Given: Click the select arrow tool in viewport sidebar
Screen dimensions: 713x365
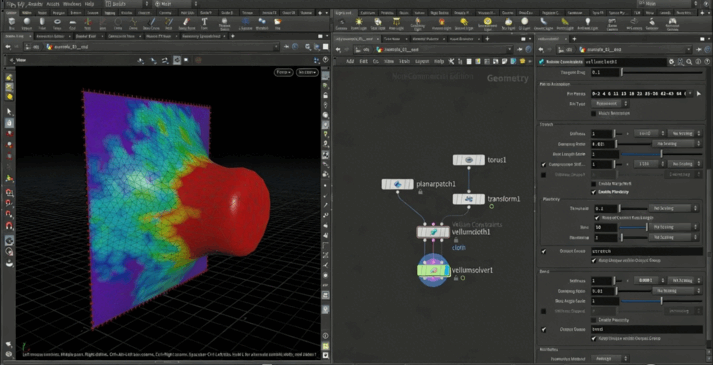Looking at the screenshot, I should coord(9,112).
